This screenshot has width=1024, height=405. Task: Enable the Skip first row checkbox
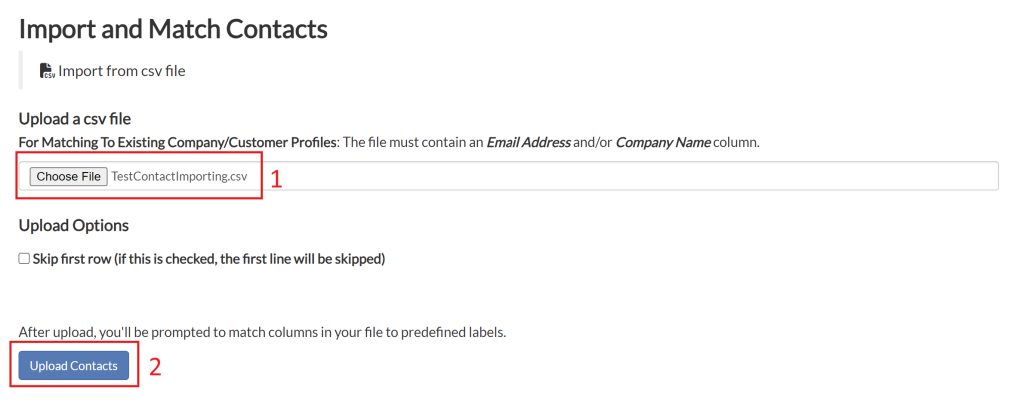pos(24,259)
